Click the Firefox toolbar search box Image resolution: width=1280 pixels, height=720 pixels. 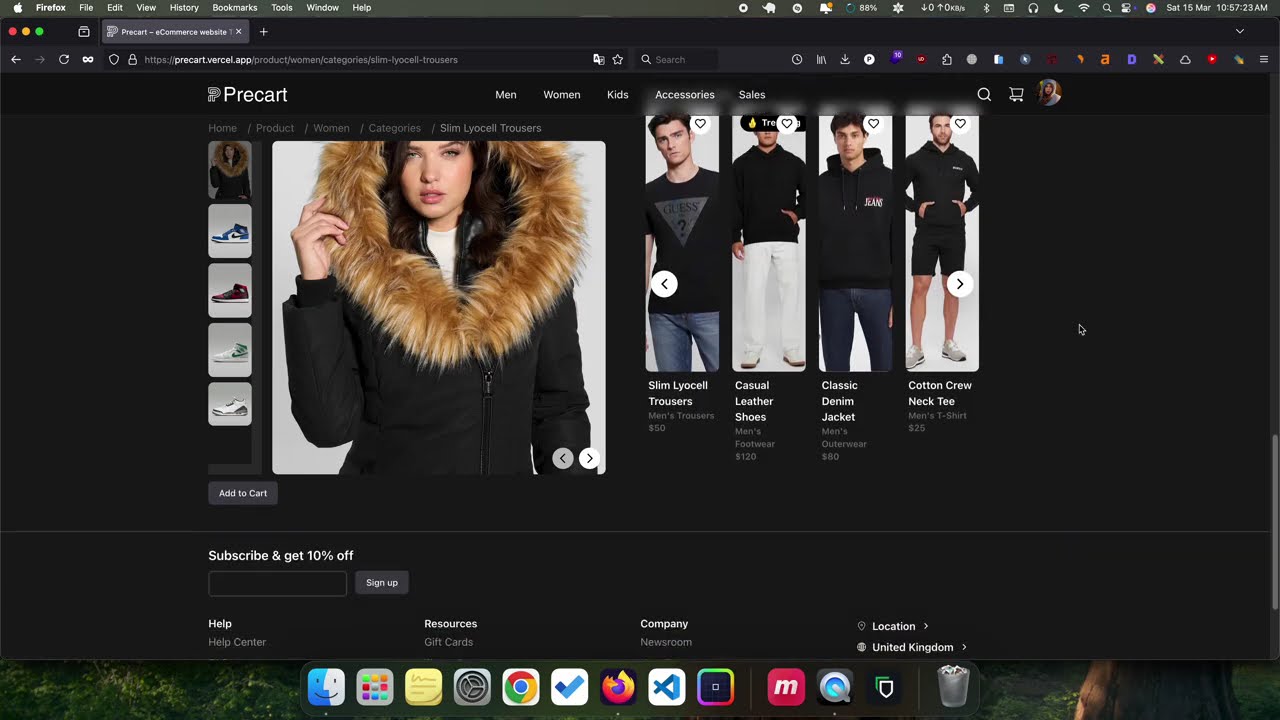click(677, 60)
